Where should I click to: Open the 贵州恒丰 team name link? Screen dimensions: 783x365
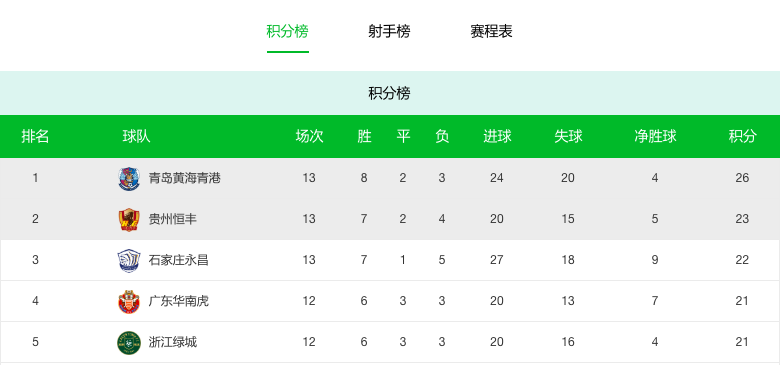pyautogui.click(x=173, y=219)
